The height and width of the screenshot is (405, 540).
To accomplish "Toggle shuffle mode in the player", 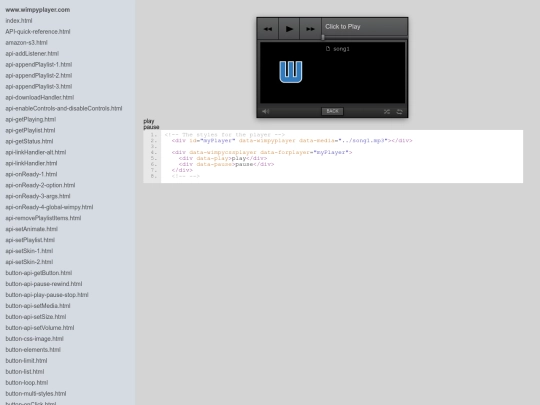I will point(387,112).
